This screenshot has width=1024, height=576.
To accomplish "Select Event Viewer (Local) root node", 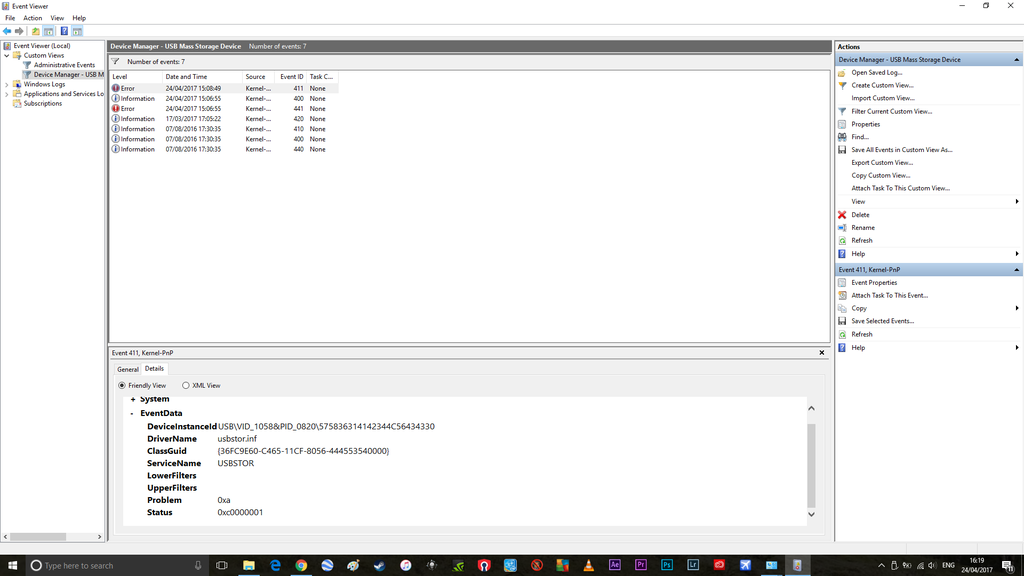I will 42,46.
